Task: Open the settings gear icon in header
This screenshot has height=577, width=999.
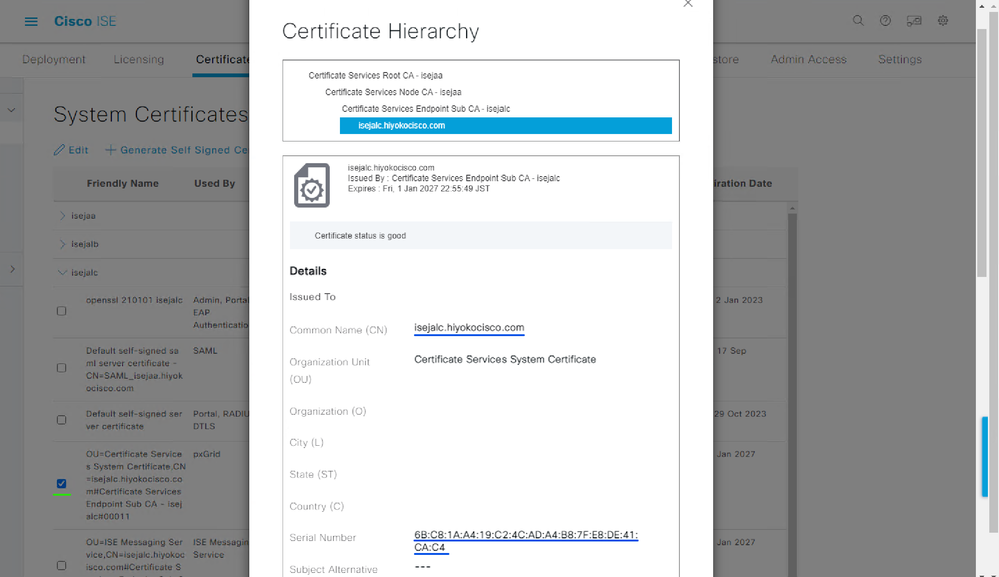Action: coord(943,20)
